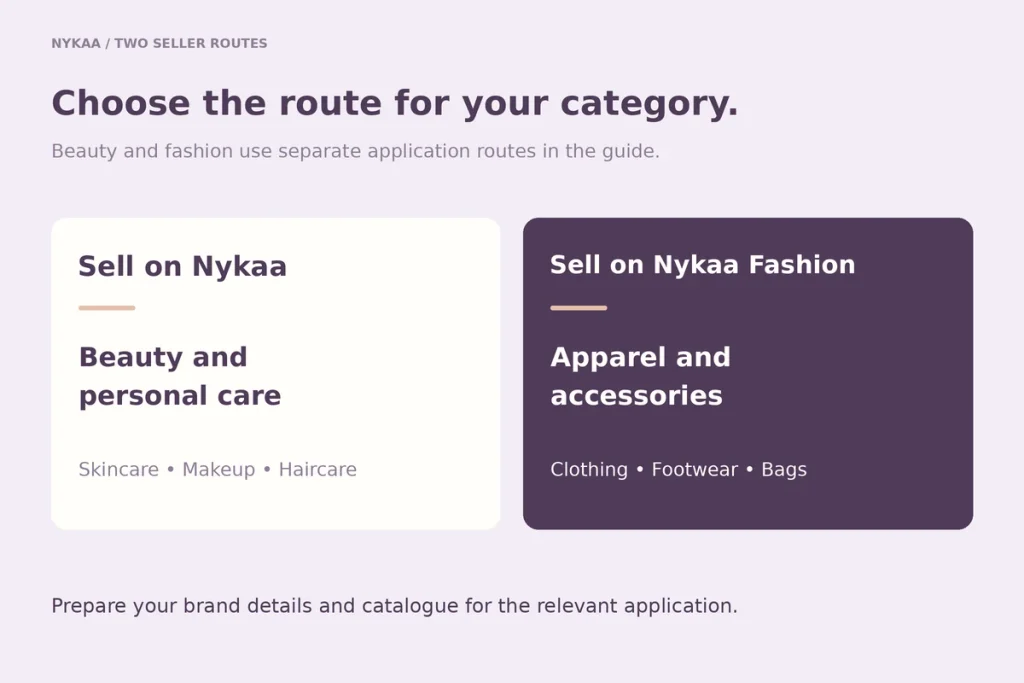
Task: Select the Sell on Nykaa card title
Action: (182, 266)
